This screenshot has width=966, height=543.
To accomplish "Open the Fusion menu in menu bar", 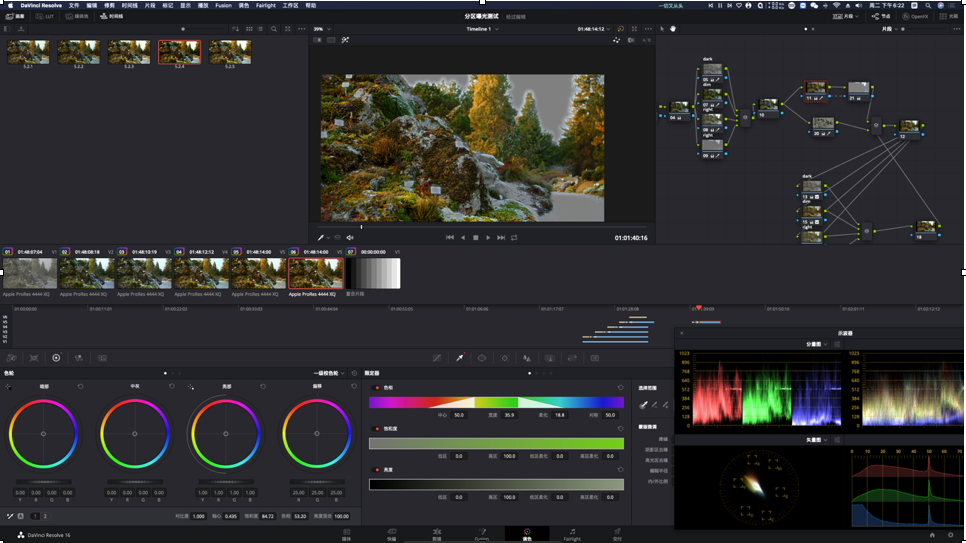I will pyautogui.click(x=223, y=5).
